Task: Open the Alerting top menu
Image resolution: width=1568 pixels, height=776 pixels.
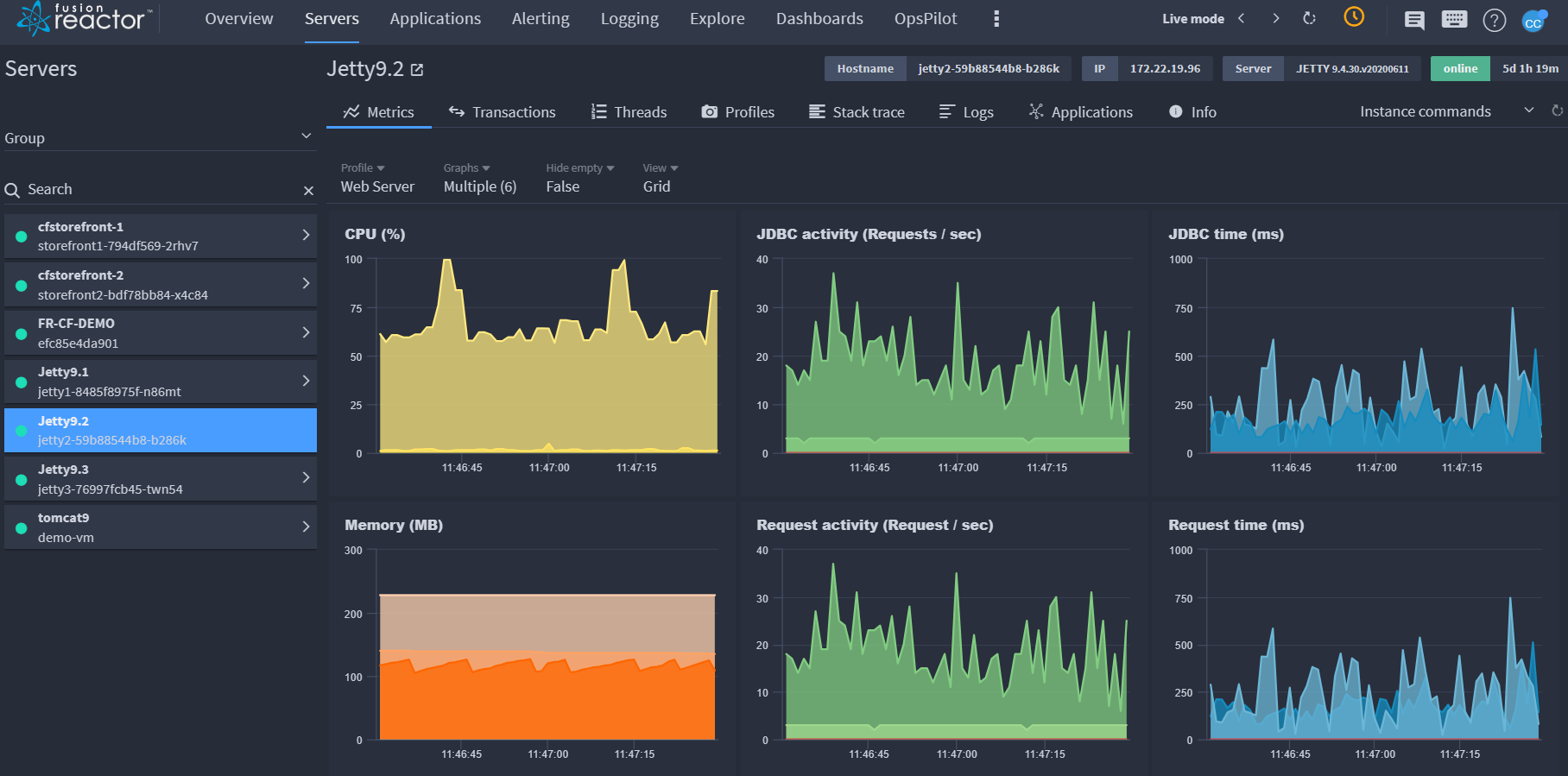Action: 541,19
